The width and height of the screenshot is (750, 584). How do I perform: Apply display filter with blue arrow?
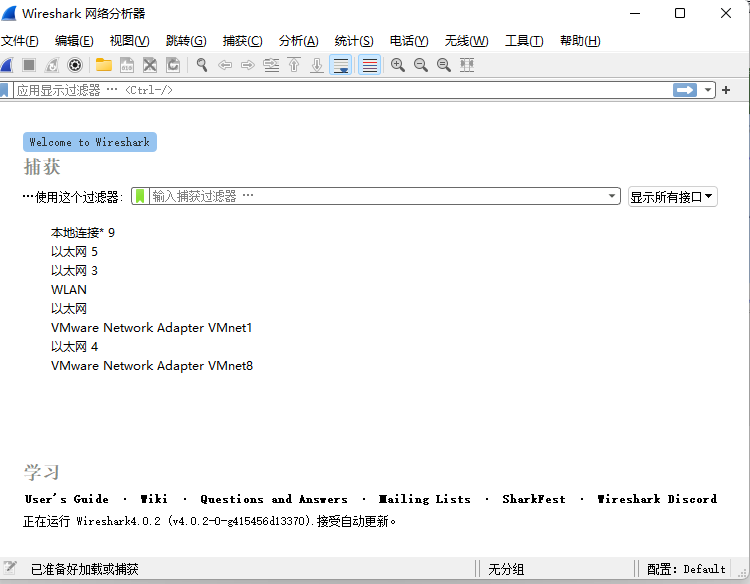[684, 90]
